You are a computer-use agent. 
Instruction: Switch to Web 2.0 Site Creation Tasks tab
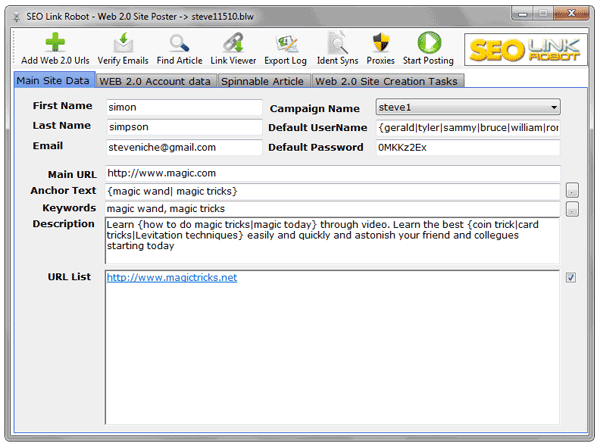click(x=388, y=81)
